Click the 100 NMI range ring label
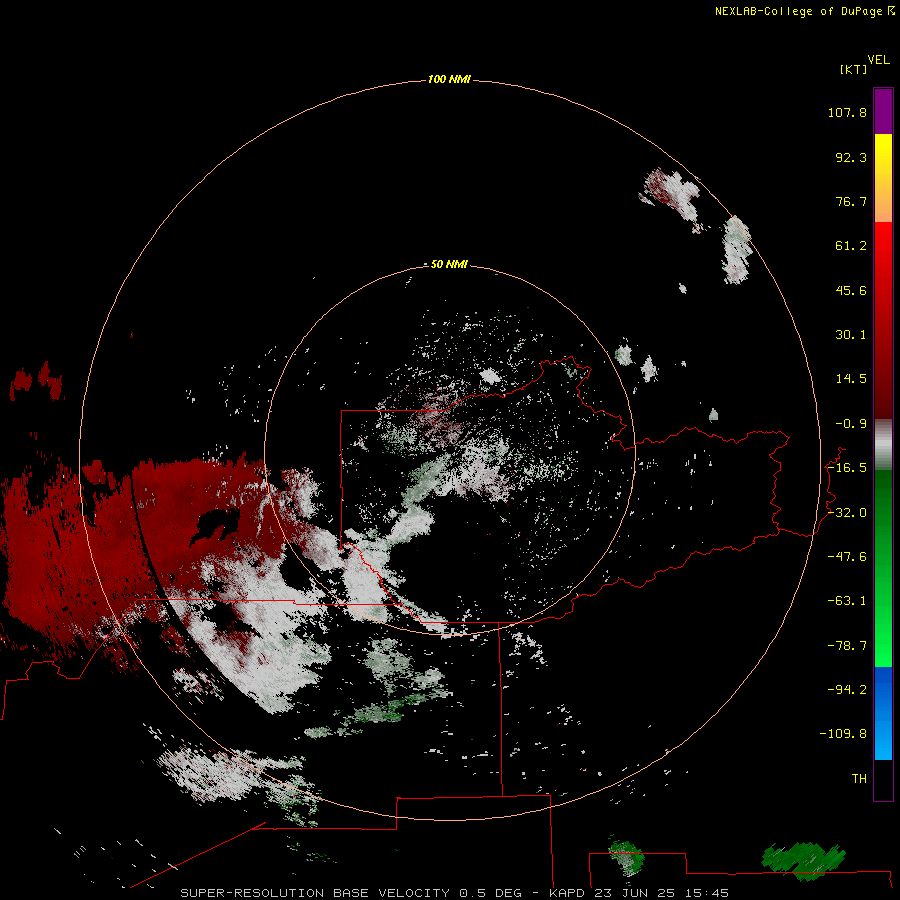The width and height of the screenshot is (900, 900). pyautogui.click(x=449, y=79)
